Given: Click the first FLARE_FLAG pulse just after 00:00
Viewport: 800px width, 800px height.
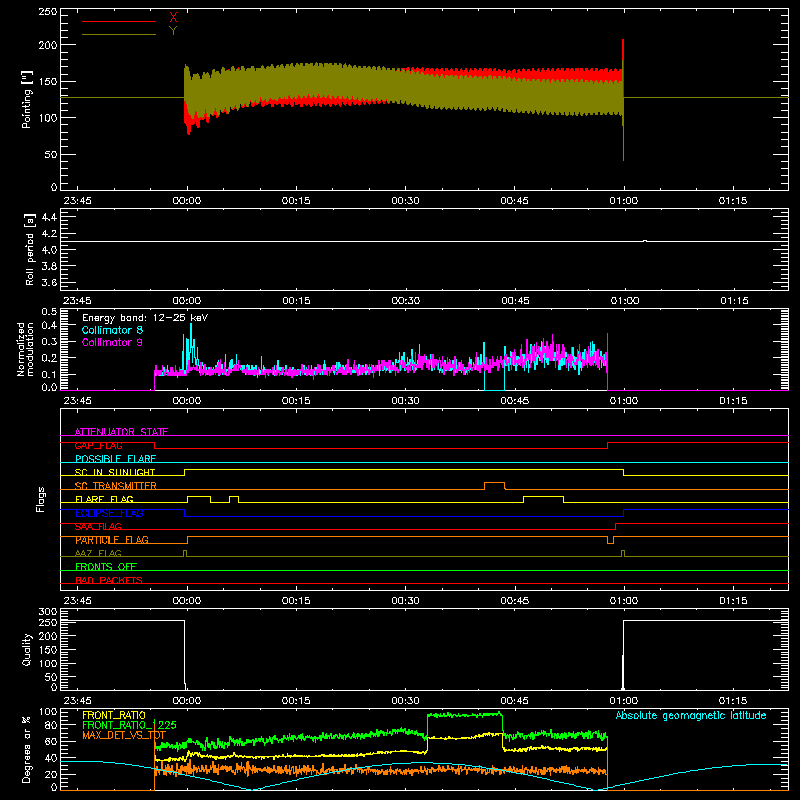Looking at the screenshot, I should 199,499.
